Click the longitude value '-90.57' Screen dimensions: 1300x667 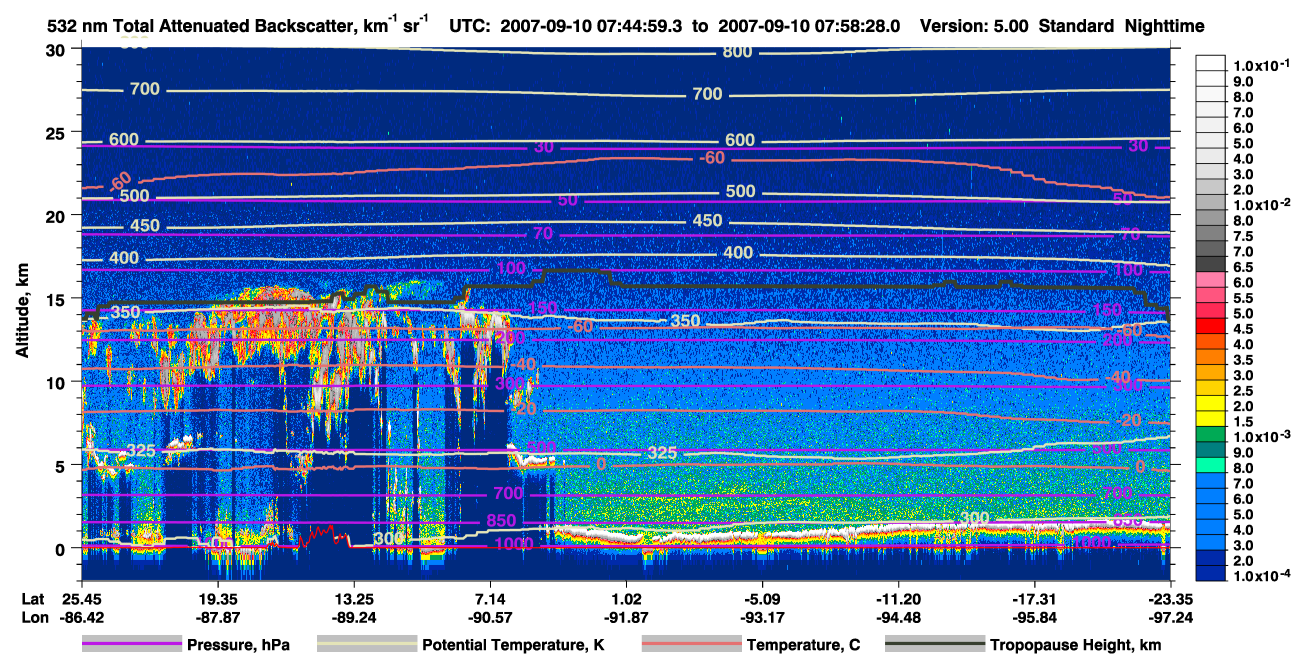click(490, 618)
